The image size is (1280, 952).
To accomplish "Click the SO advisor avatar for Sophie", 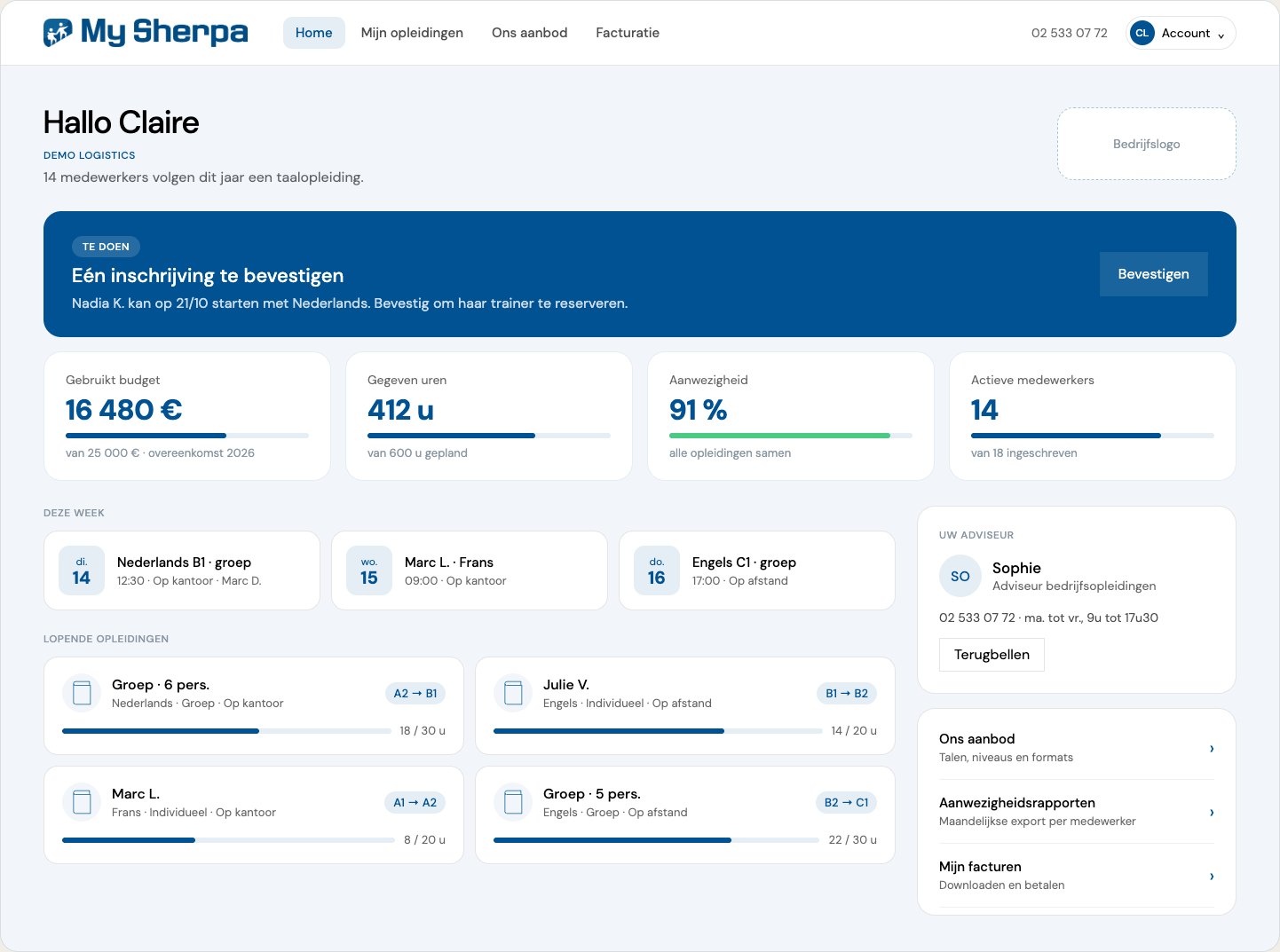I will tap(960, 576).
